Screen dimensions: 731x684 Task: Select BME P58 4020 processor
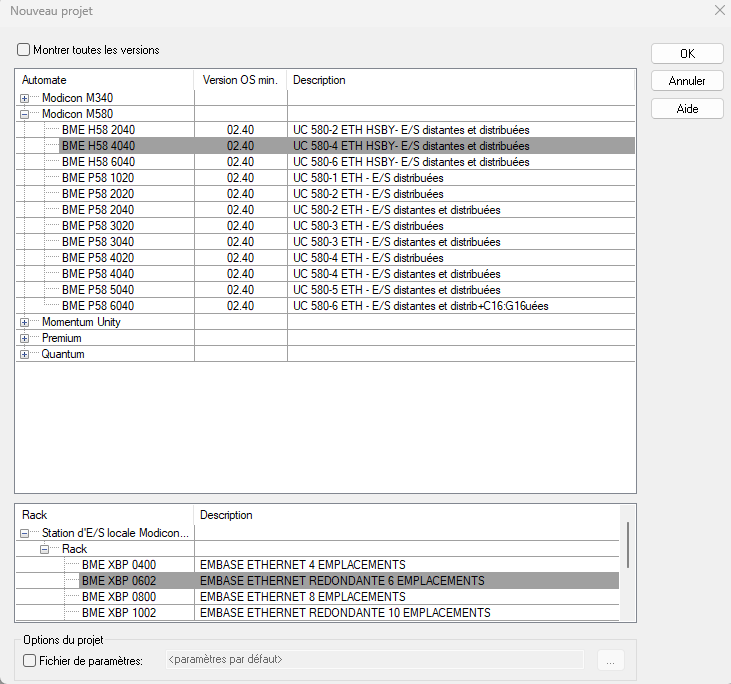(98, 258)
